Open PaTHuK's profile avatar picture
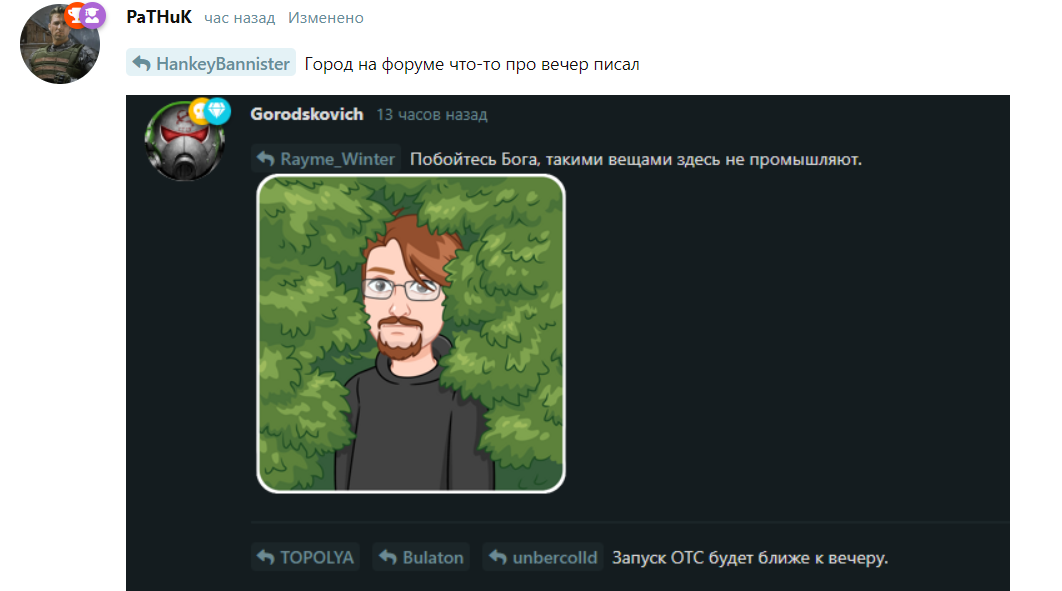 (60, 44)
